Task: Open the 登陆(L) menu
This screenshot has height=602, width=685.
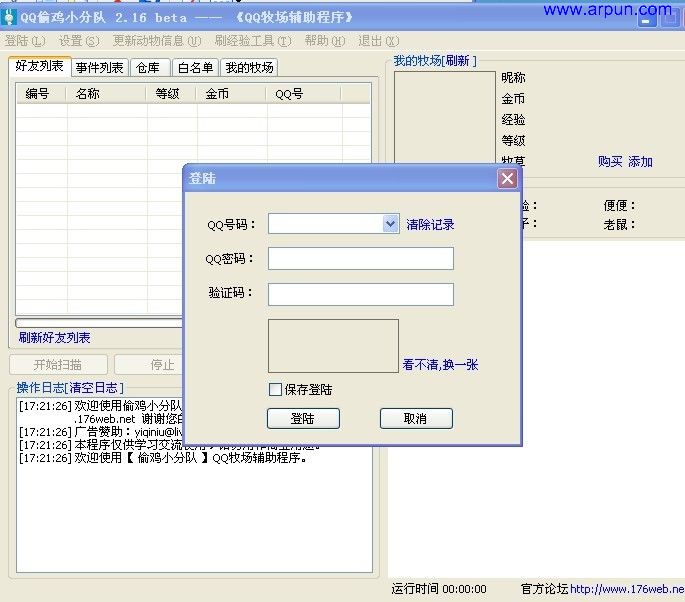Action: pyautogui.click(x=25, y=41)
